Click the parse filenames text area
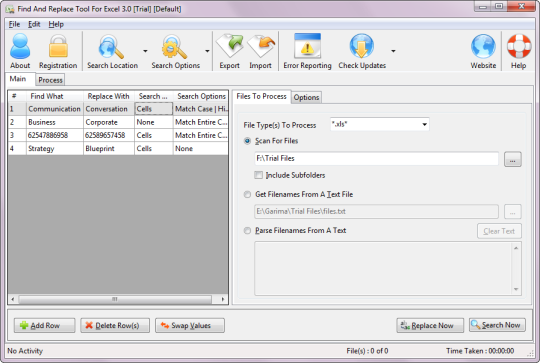Screen dimensions: 540x363 383,269
